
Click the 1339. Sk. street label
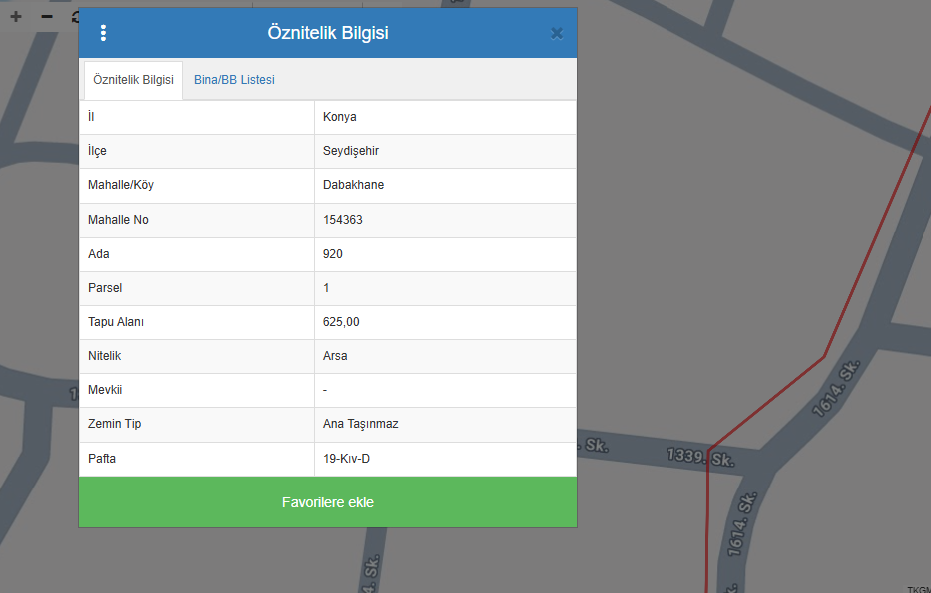pos(700,459)
